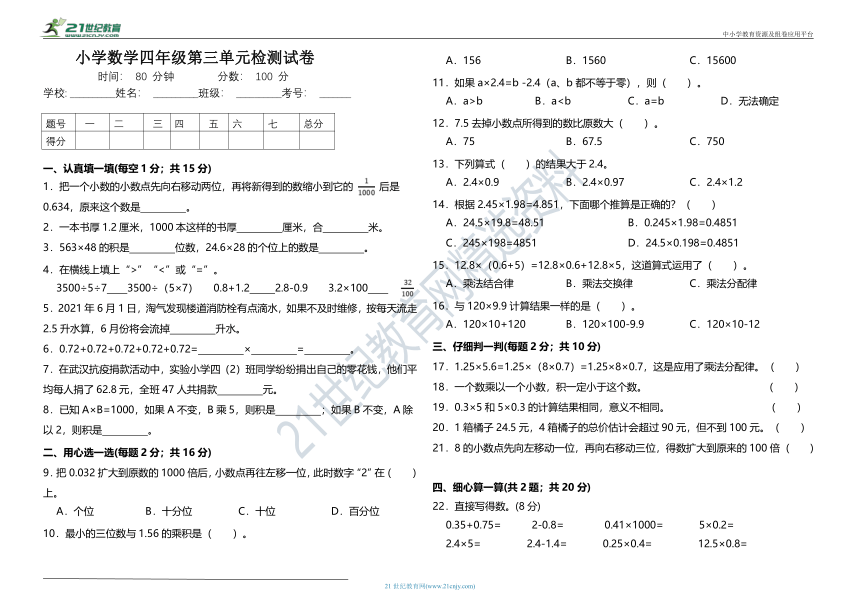Click the fraction 1/1000 in question 1

pos(366,187)
